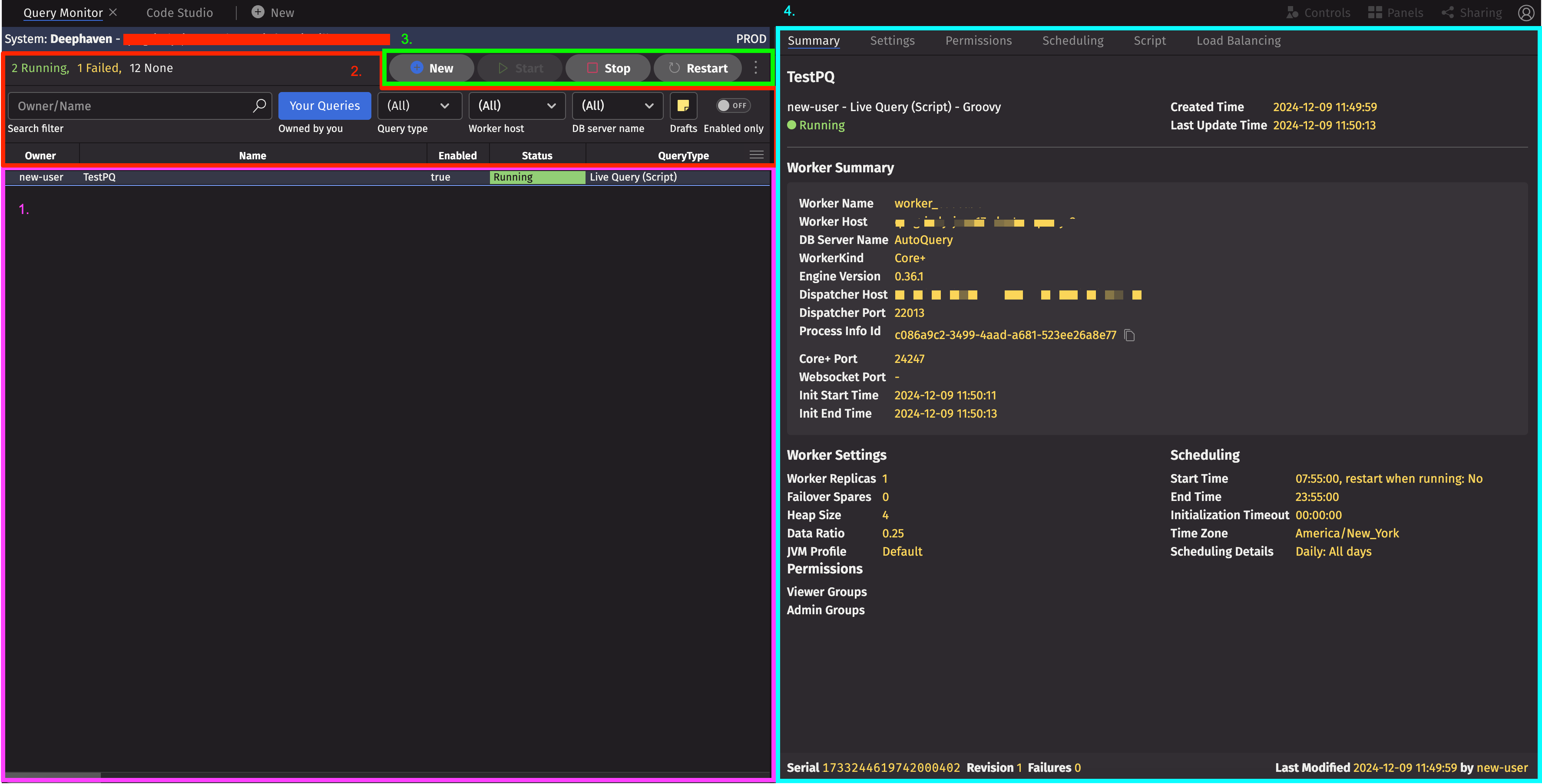Stop the selected query
This screenshot has width=1542, height=784.
608,68
